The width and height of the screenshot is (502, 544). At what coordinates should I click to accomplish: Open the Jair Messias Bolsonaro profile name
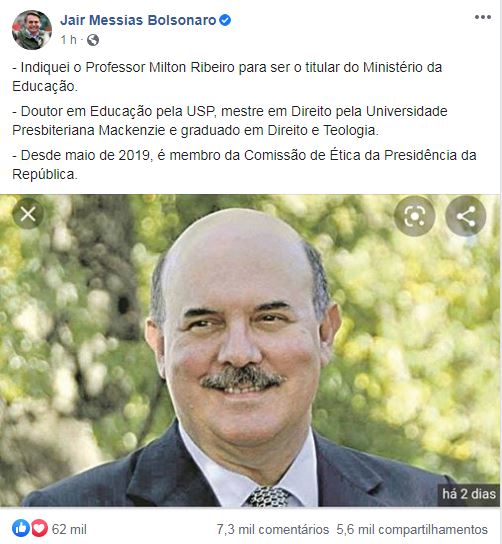point(138,20)
